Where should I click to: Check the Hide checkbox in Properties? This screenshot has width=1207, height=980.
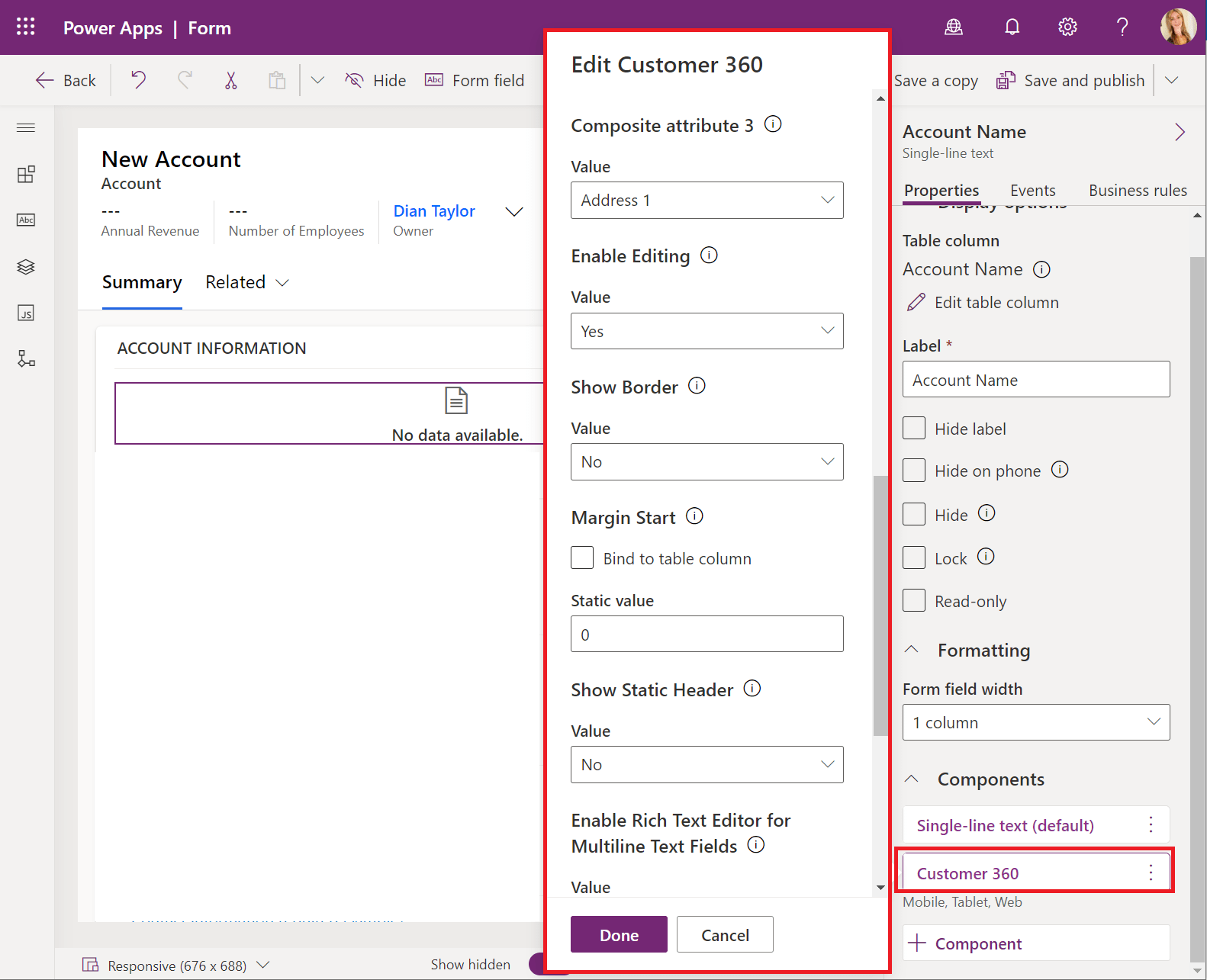(x=914, y=514)
